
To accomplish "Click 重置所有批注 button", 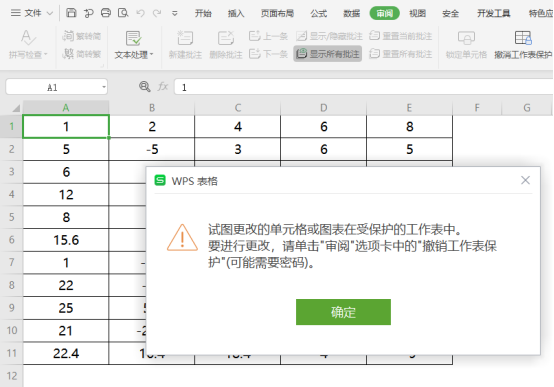I will (x=401, y=54).
